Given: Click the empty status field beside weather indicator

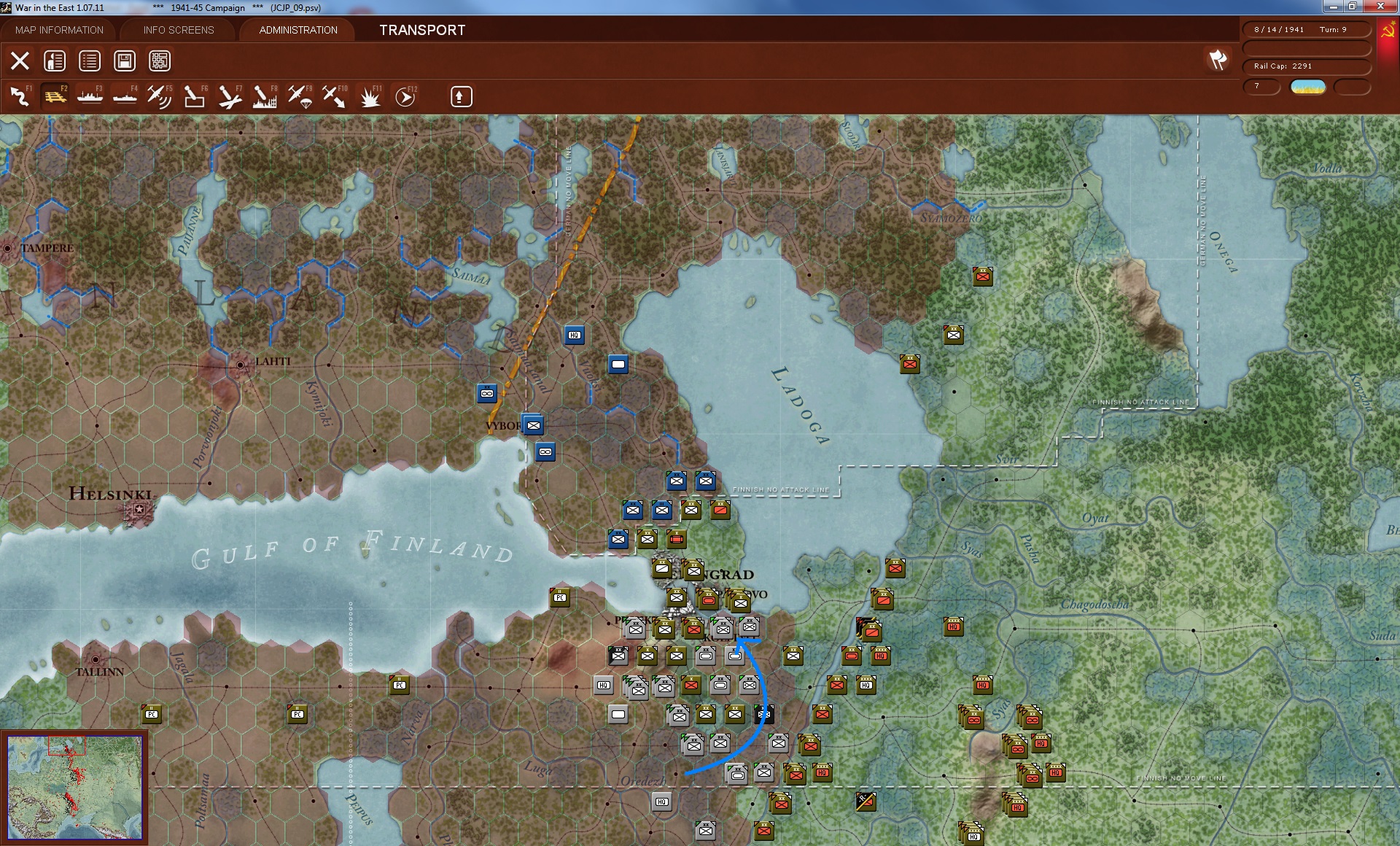Looking at the screenshot, I should coord(1353,87).
